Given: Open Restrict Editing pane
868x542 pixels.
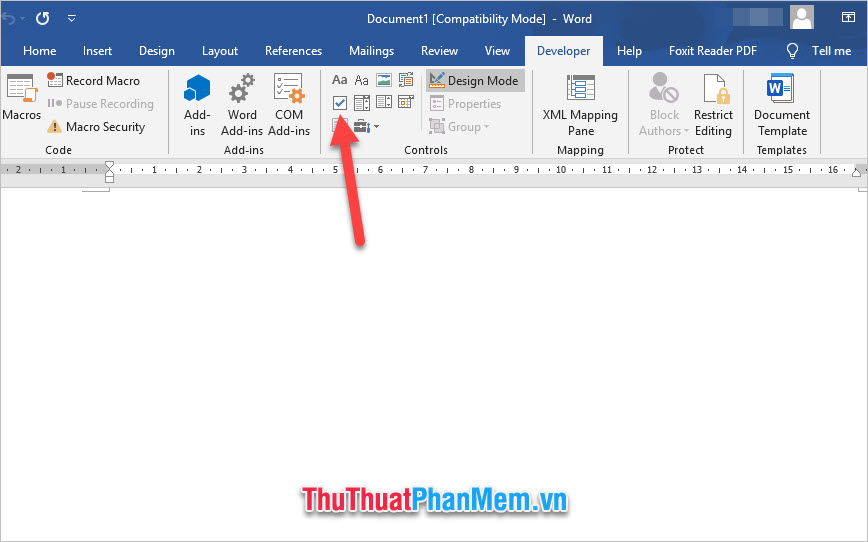Looking at the screenshot, I should pos(713,105).
